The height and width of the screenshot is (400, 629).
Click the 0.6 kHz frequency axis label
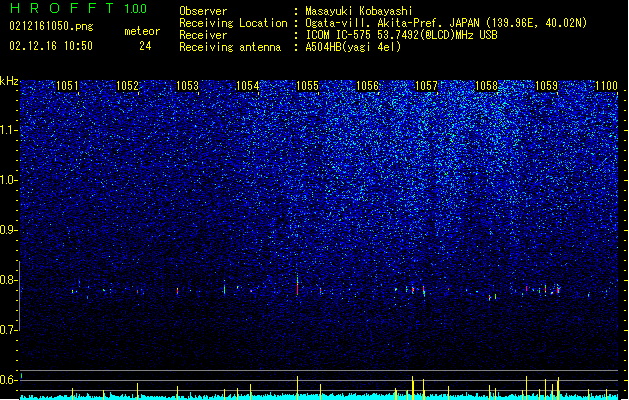tap(8, 380)
